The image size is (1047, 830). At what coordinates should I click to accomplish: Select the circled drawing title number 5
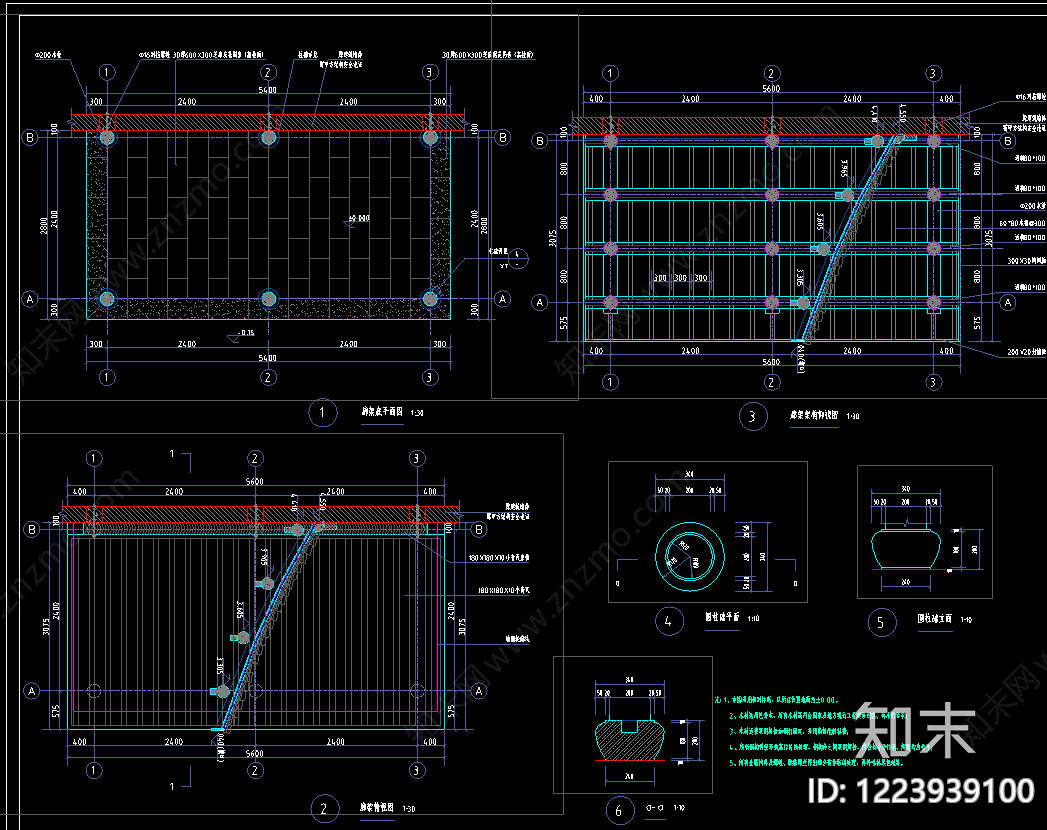click(x=881, y=622)
